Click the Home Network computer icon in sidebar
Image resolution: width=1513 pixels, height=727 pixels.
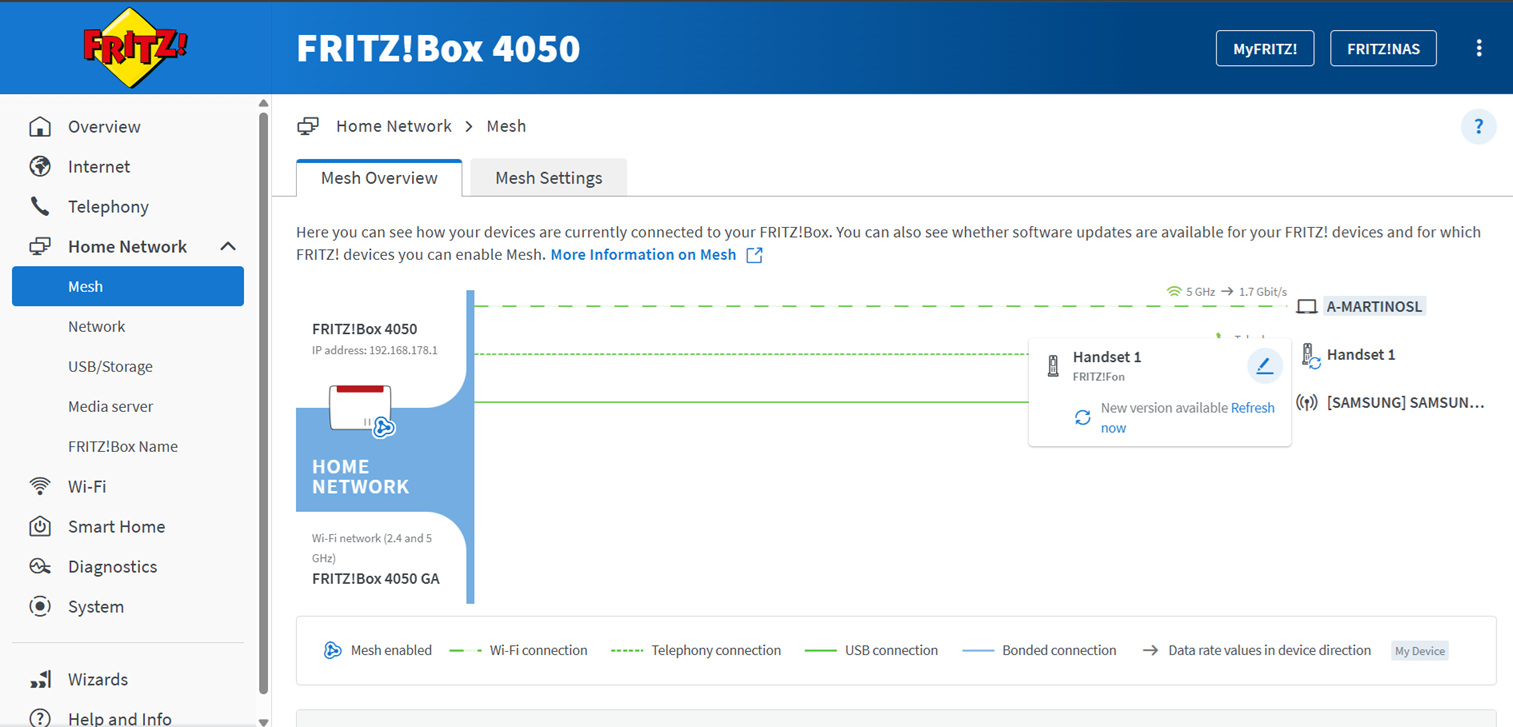click(40, 247)
